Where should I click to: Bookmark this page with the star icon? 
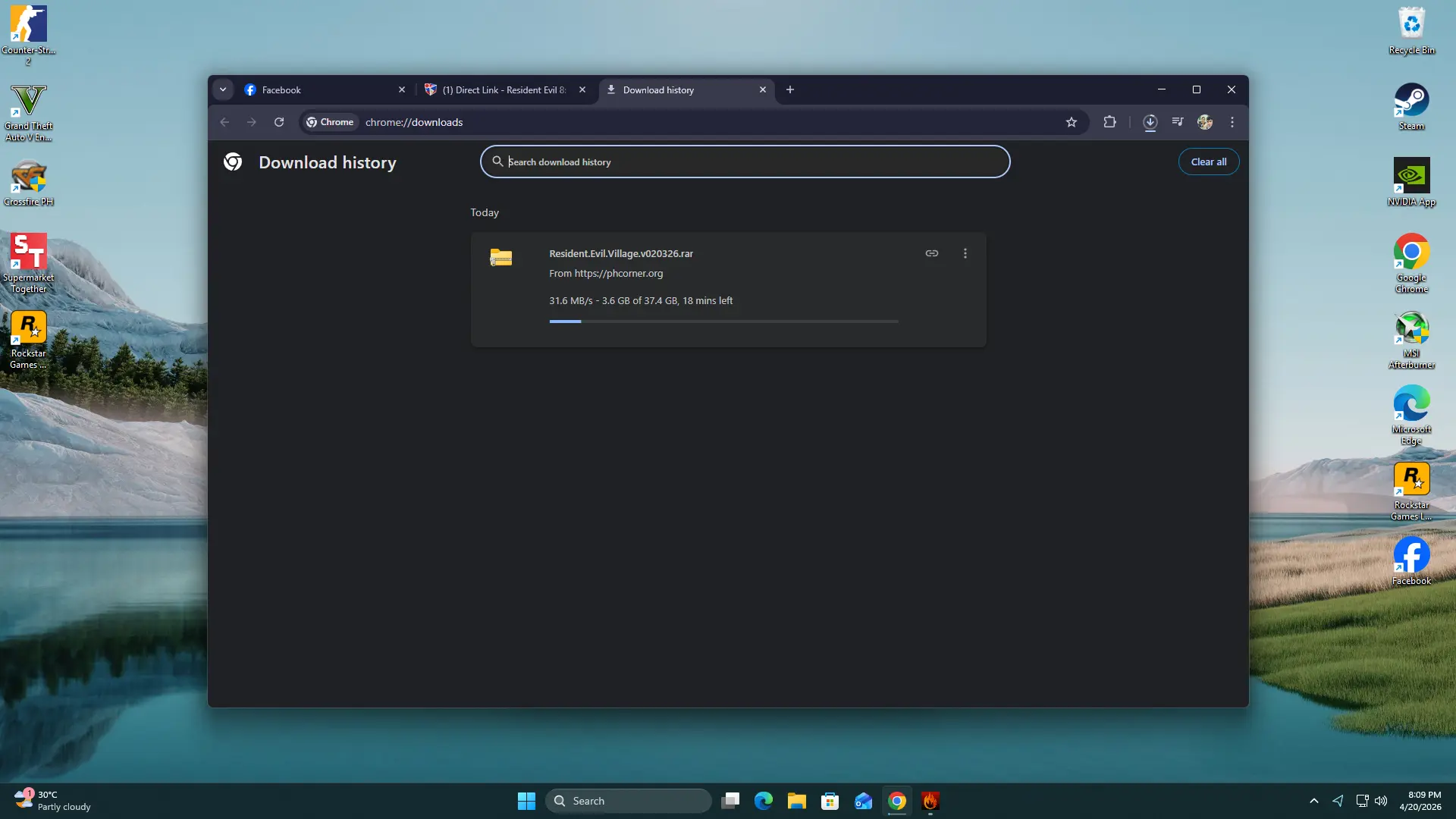tap(1071, 122)
